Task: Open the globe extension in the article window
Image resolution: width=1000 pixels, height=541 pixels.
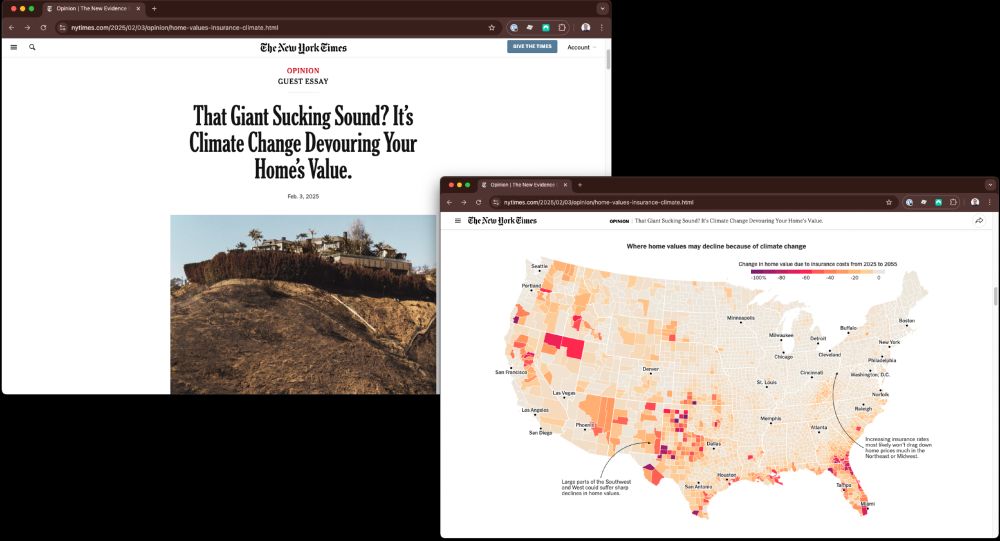Action: click(513, 27)
